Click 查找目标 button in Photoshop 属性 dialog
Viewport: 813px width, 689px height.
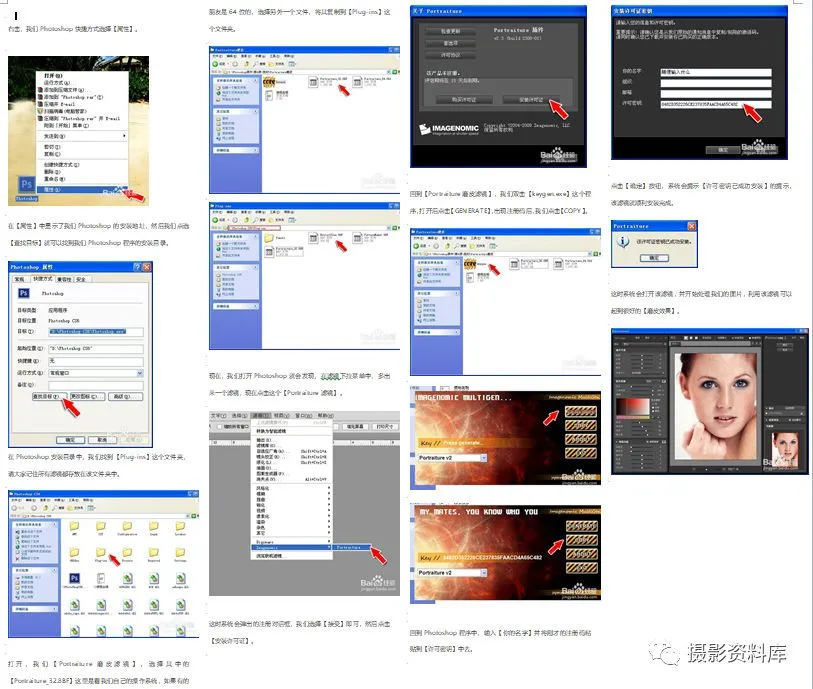[x=49, y=396]
